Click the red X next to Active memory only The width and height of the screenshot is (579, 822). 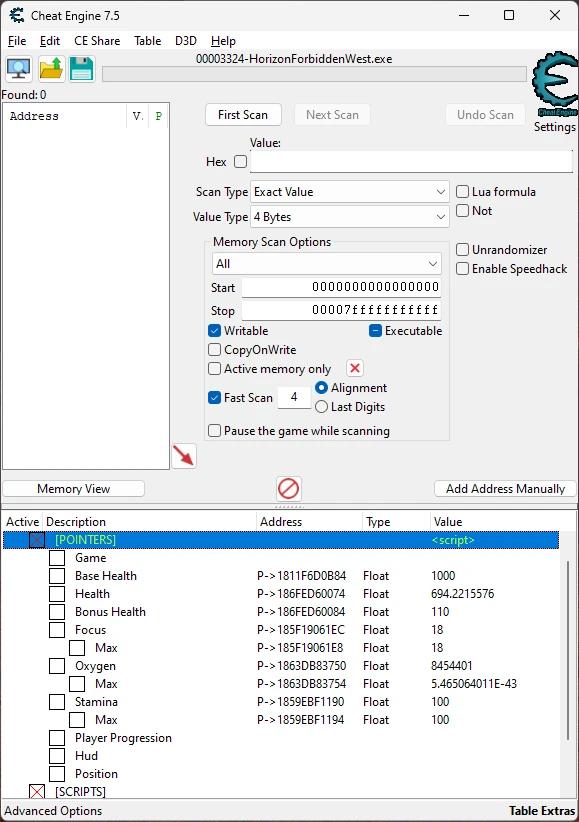coord(355,369)
